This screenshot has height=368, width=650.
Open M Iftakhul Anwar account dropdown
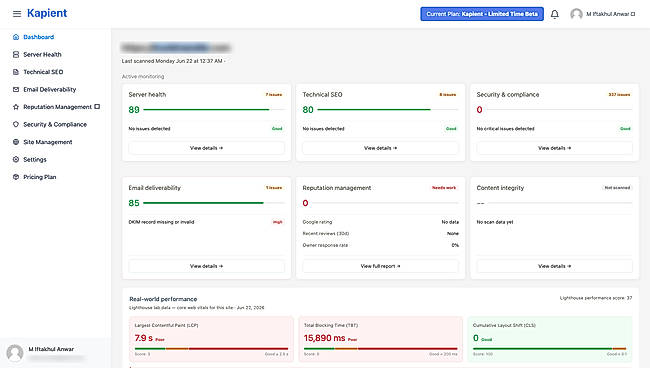610,14
